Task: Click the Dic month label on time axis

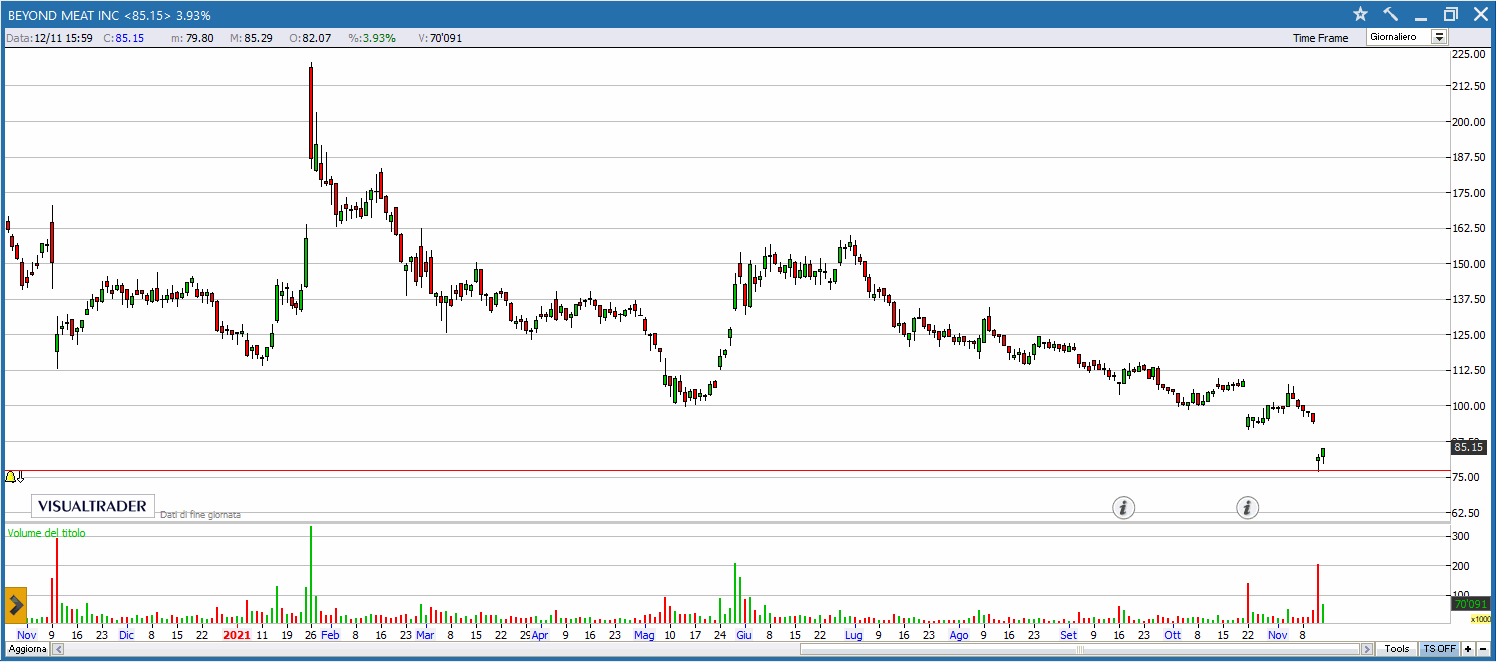Action: pos(126,634)
